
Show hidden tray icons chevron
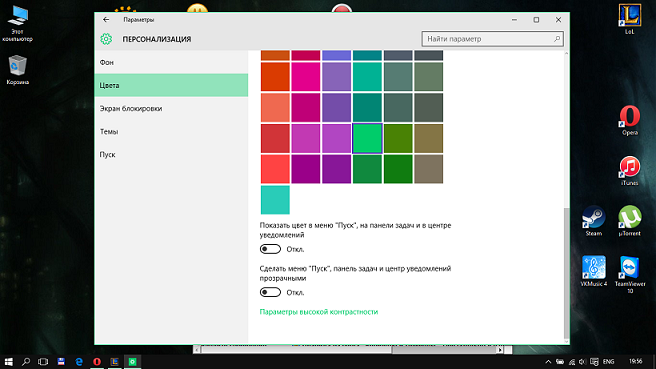point(548,362)
